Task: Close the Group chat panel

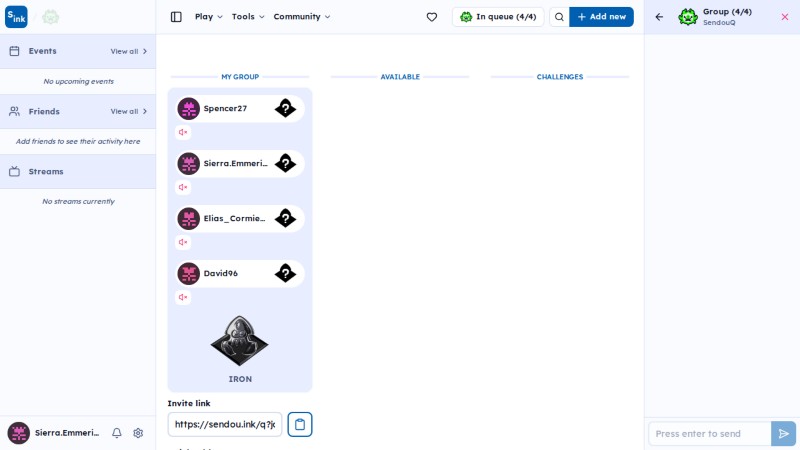Action: coord(785,17)
